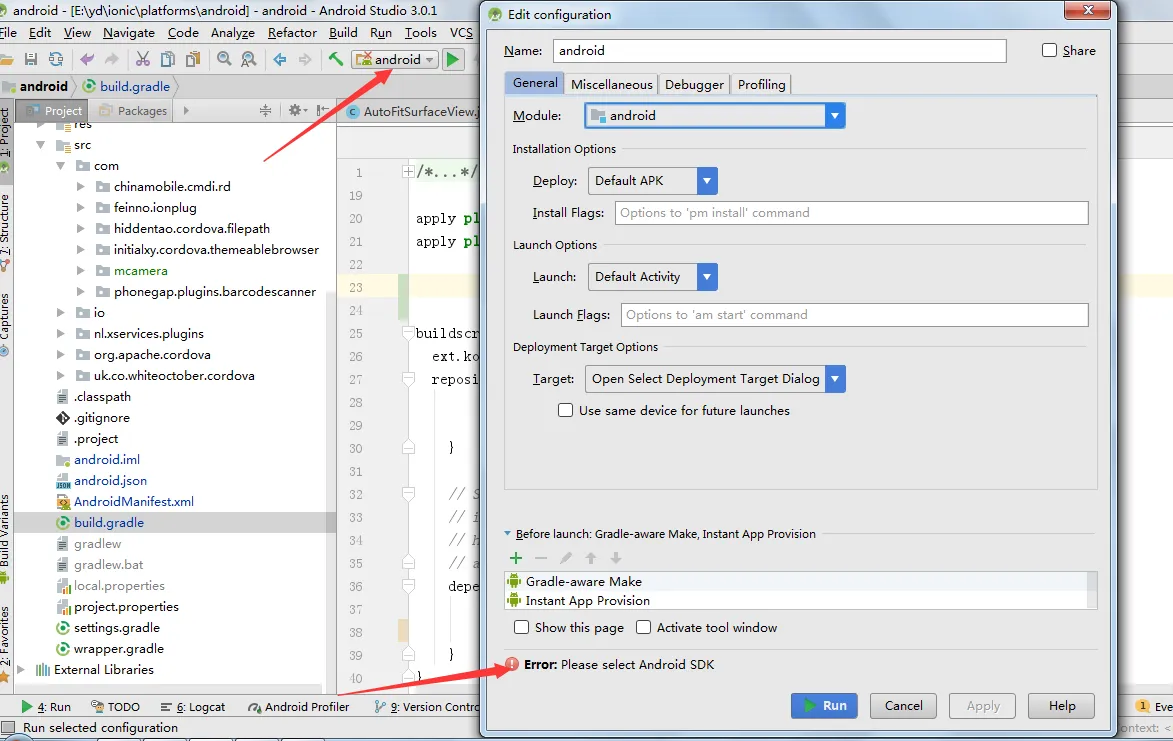The width and height of the screenshot is (1173, 741).
Task: Click the Make Project hammer icon
Action: pos(336,59)
